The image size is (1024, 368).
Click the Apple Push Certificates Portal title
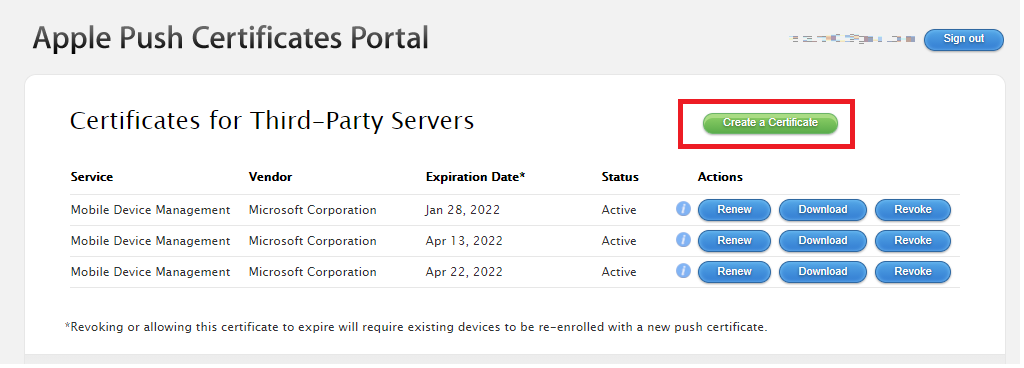click(231, 38)
